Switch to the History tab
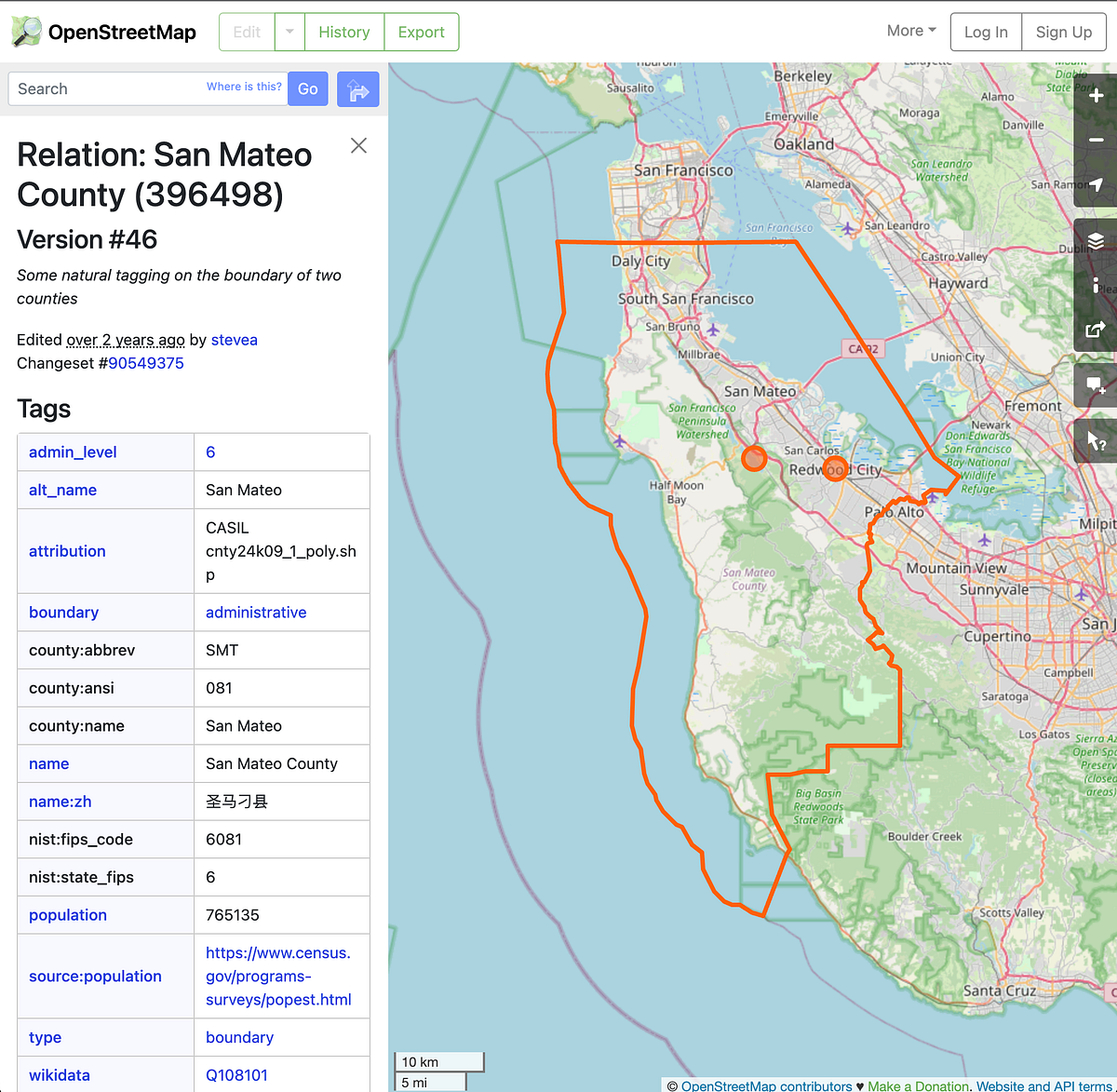This screenshot has height=1092, width=1117. (x=343, y=31)
